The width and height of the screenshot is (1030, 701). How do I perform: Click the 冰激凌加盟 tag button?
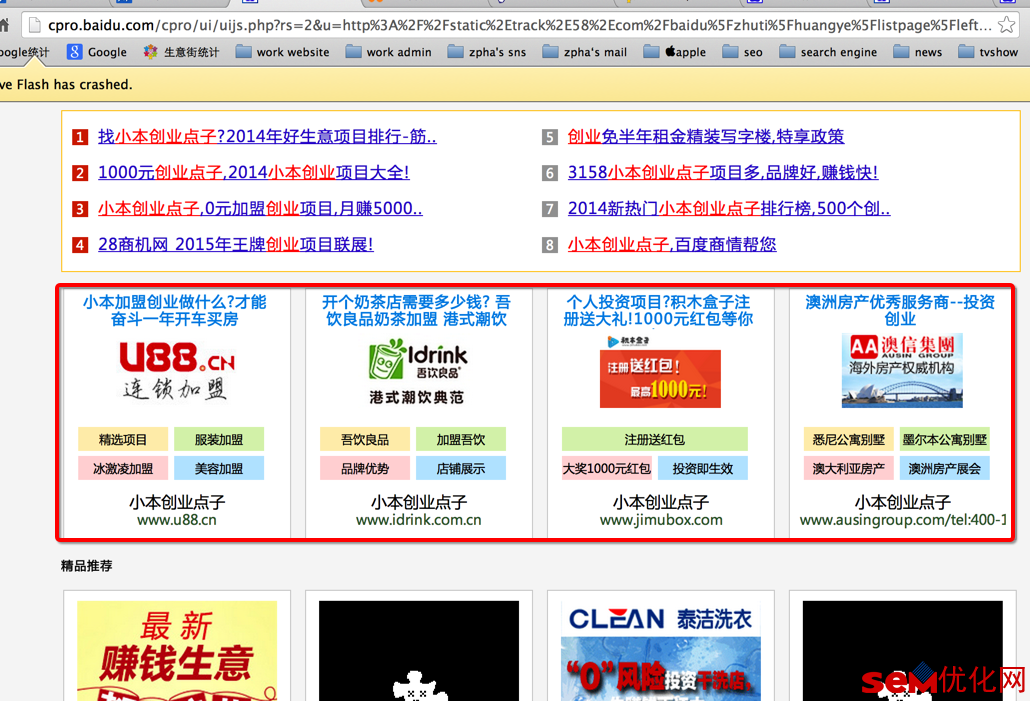(123, 468)
